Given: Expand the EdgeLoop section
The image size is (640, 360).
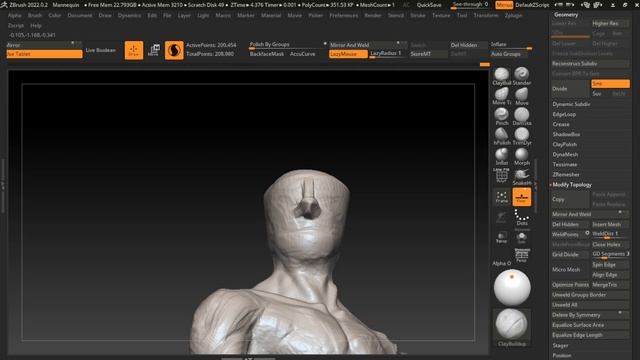Looking at the screenshot, I should [x=564, y=114].
